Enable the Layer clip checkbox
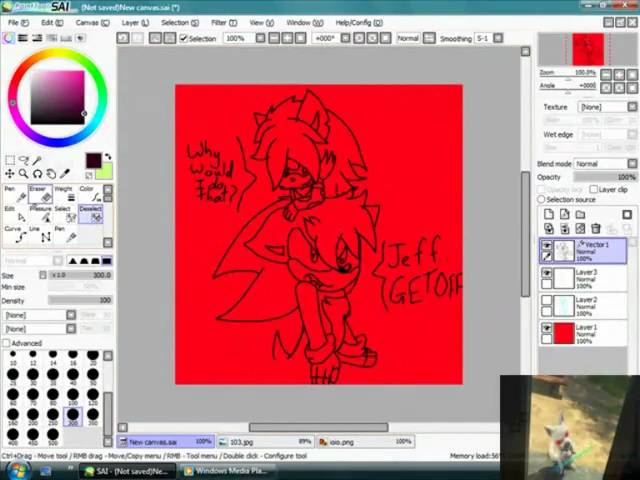This screenshot has width=640, height=480. pyautogui.click(x=594, y=189)
